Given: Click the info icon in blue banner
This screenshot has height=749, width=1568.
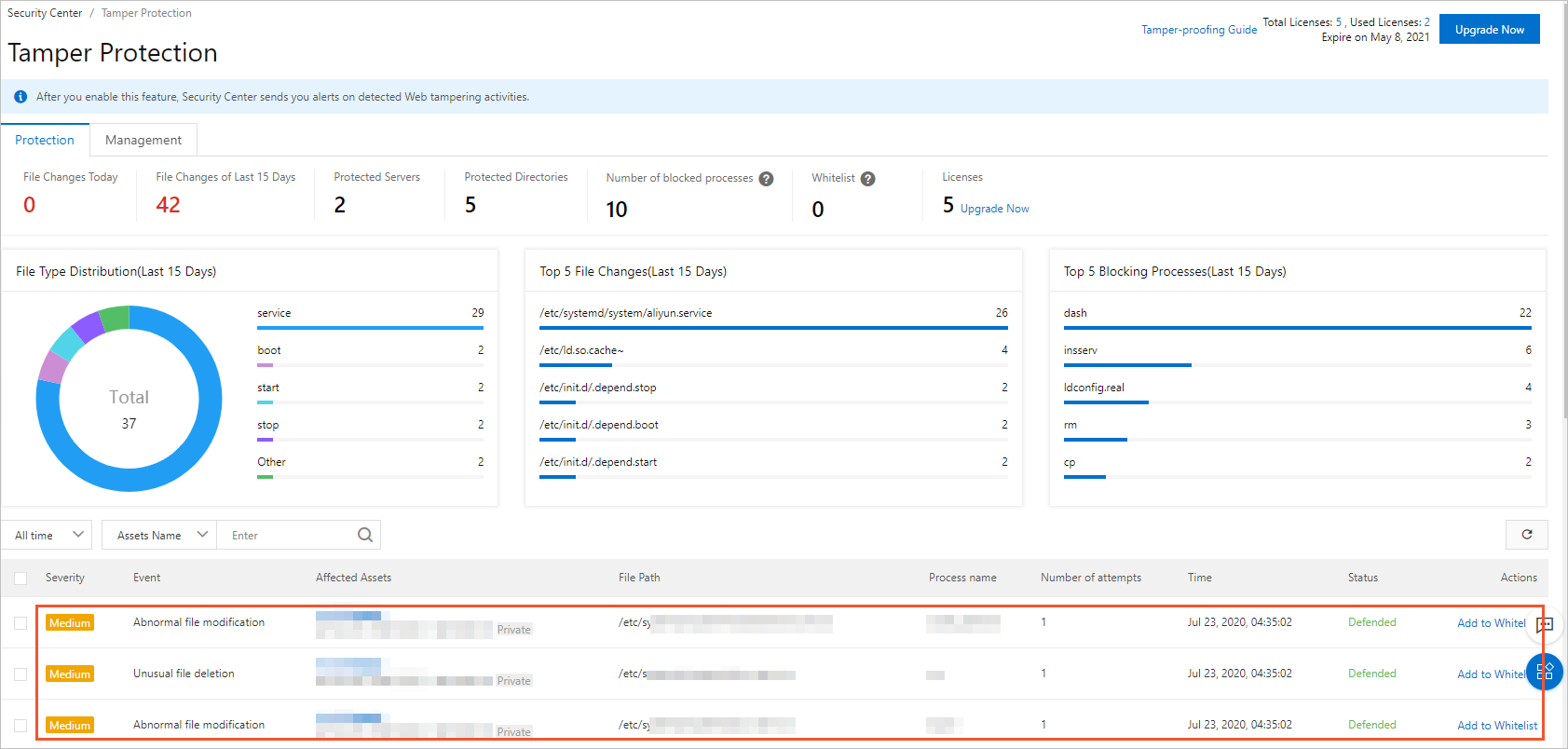Looking at the screenshot, I should (20, 97).
